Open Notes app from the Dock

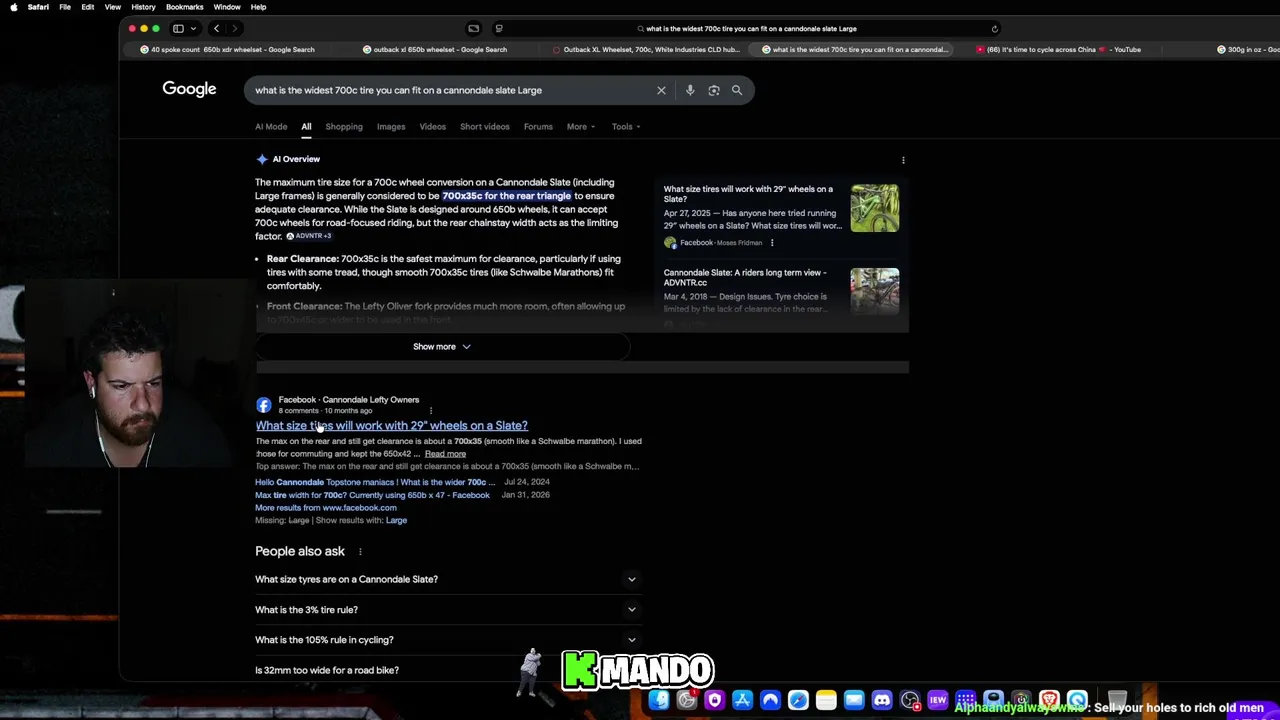pos(826,700)
